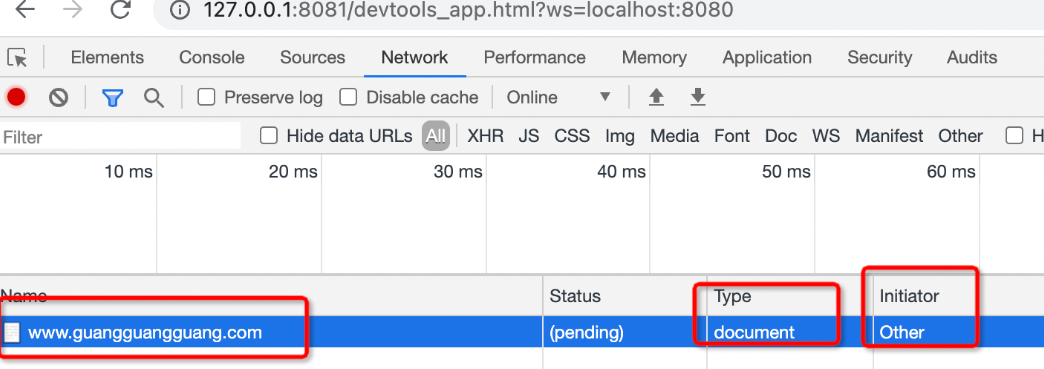Activate the inspect element selector icon

(17, 58)
